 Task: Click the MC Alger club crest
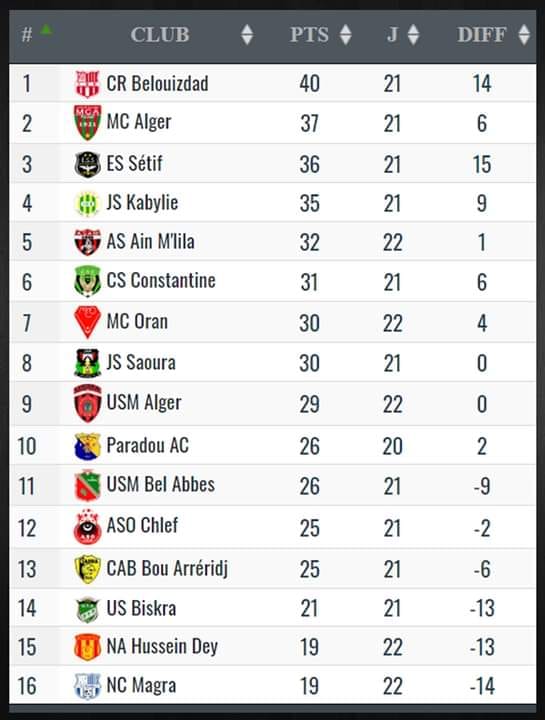tap(87, 123)
